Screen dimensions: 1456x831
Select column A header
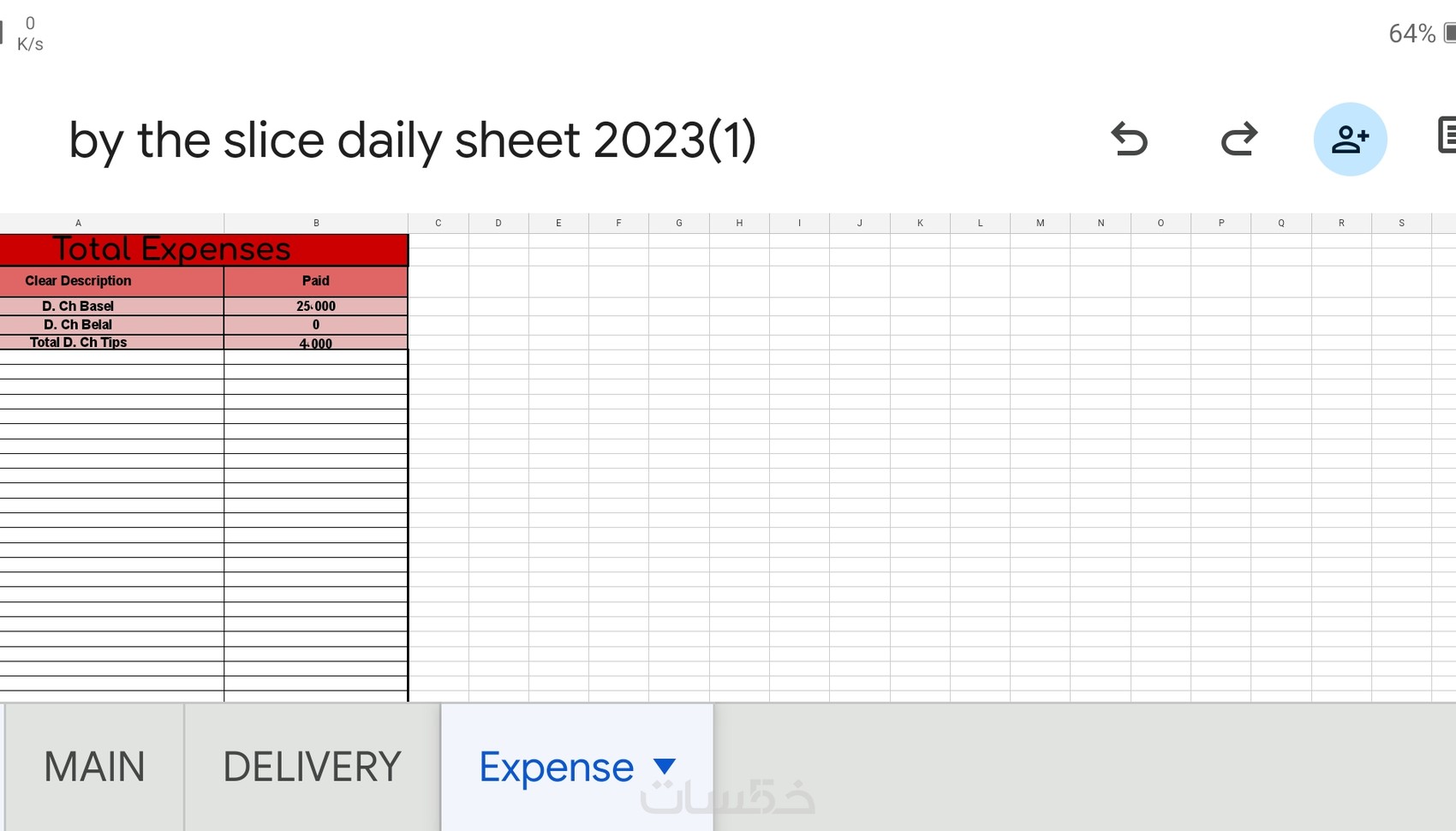78,223
